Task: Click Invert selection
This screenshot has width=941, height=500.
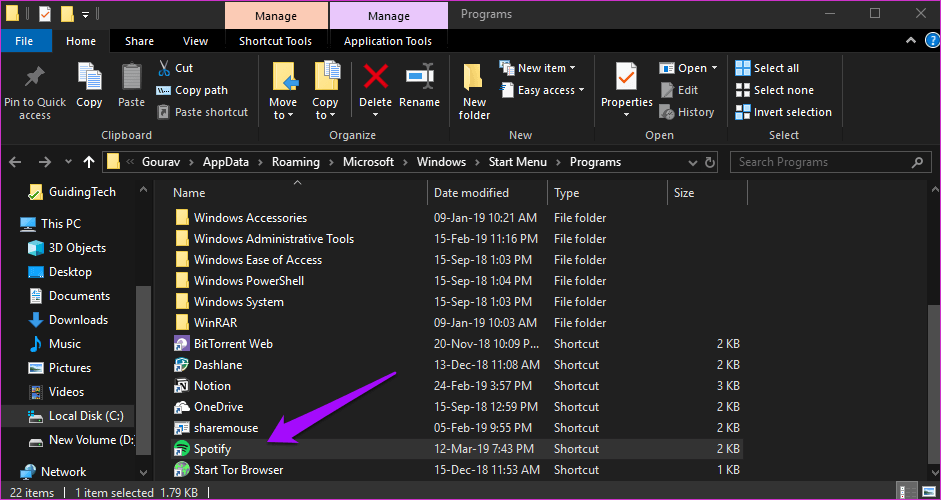Action: [784, 112]
